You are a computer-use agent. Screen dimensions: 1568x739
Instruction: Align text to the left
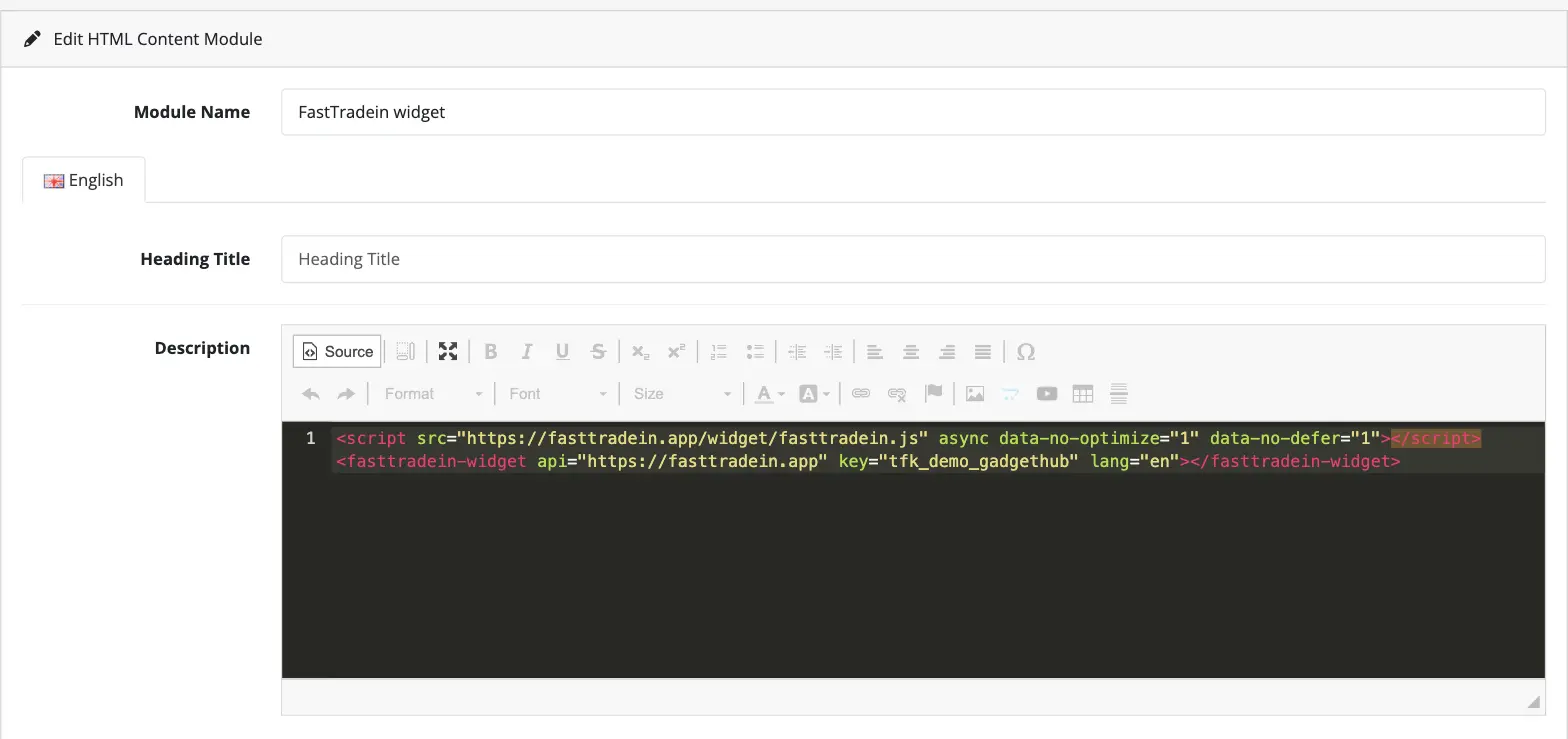[x=875, y=351]
